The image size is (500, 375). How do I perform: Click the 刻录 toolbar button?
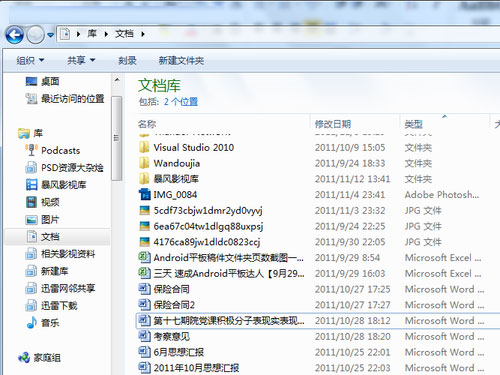point(127,60)
